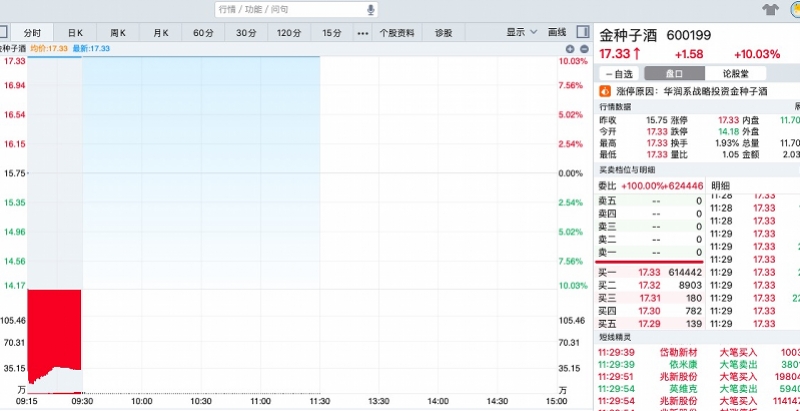Screen dimensions: 800x411
Task: Select the 15分 period tab
Action: click(332, 33)
